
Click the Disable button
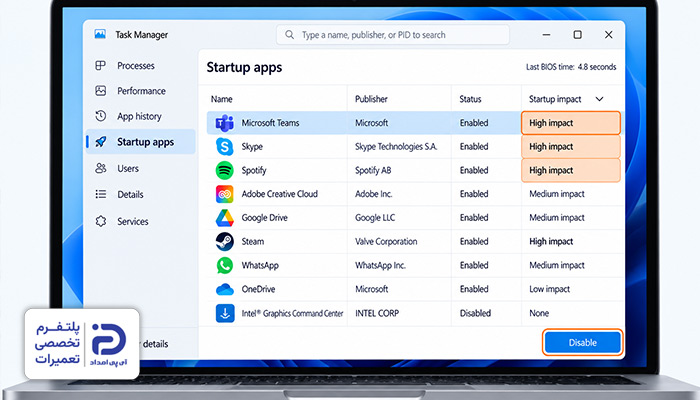pos(583,342)
